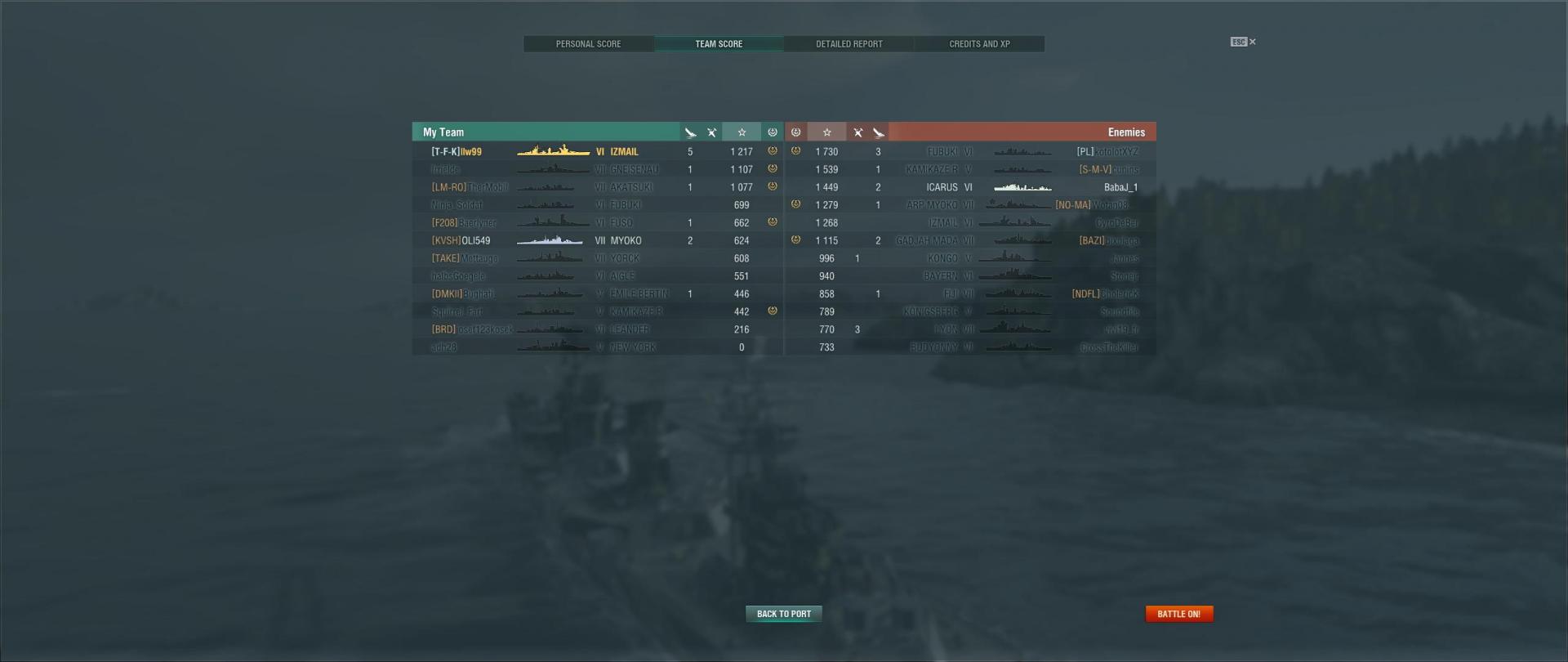This screenshot has width=1568, height=662.
Task: Sort My Team by aircraft shot down icon
Action: [712, 132]
